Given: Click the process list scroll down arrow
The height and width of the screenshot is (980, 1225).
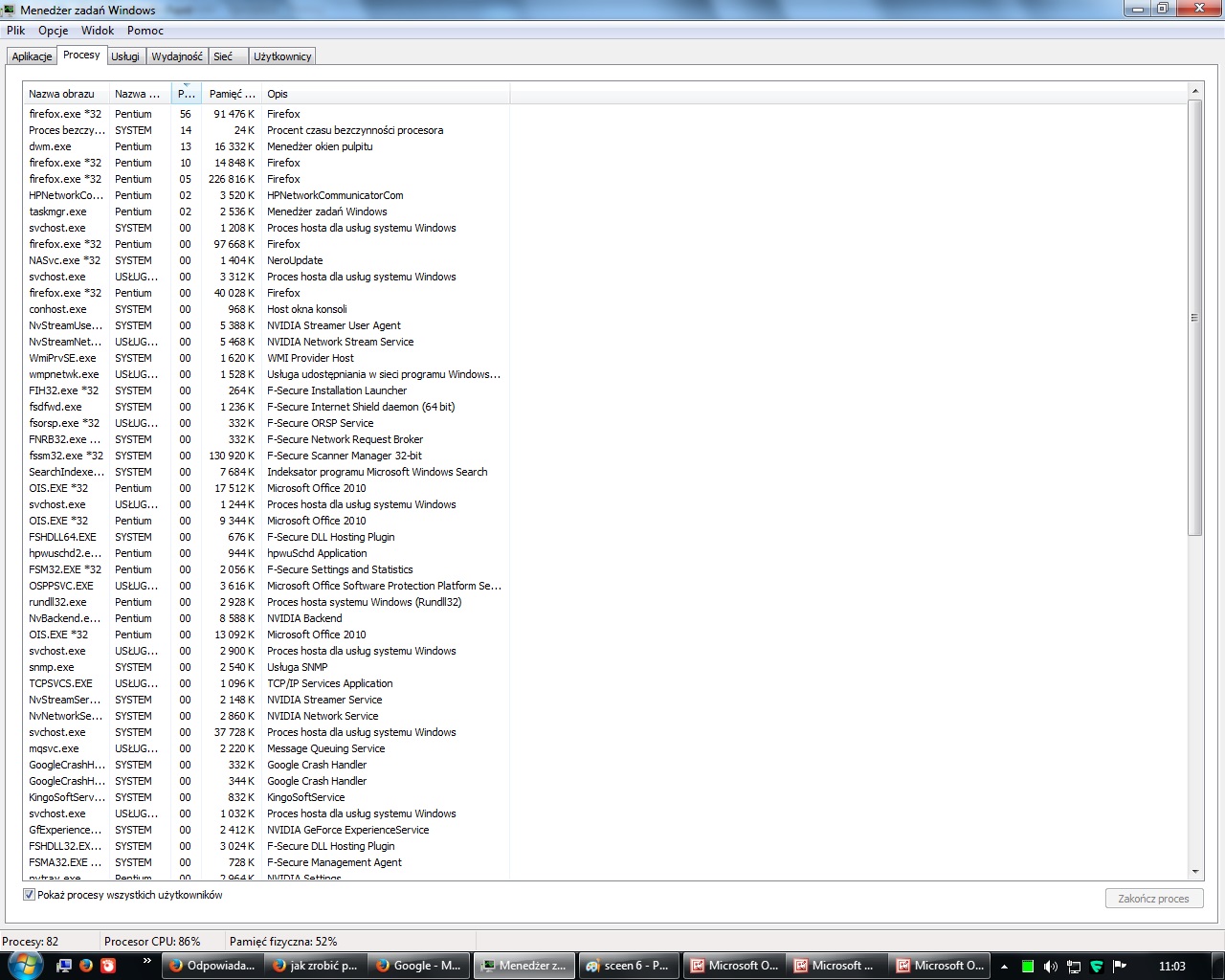Looking at the screenshot, I should click(1194, 872).
